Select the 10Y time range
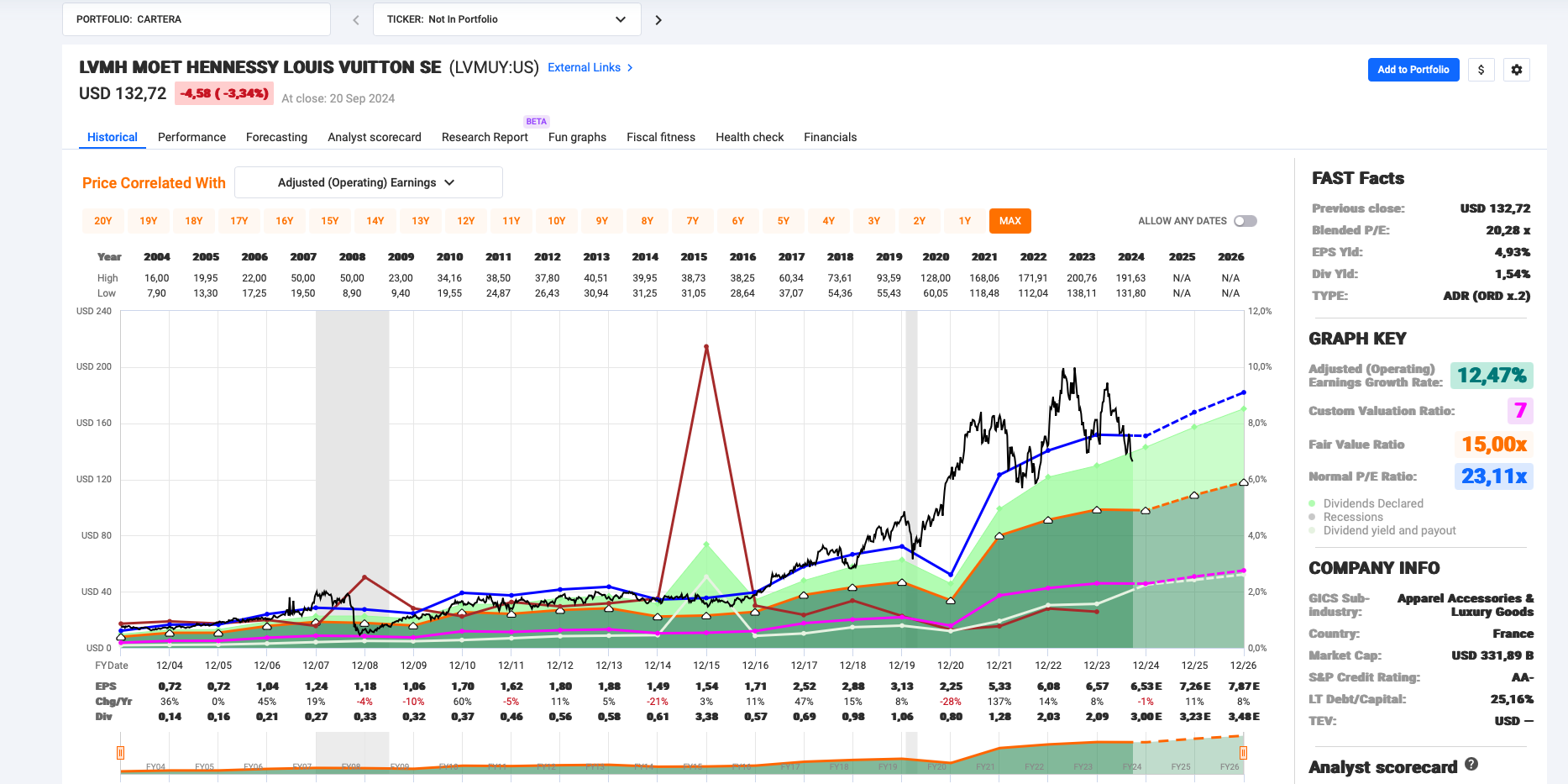Image resolution: width=1568 pixels, height=784 pixels. (557, 221)
